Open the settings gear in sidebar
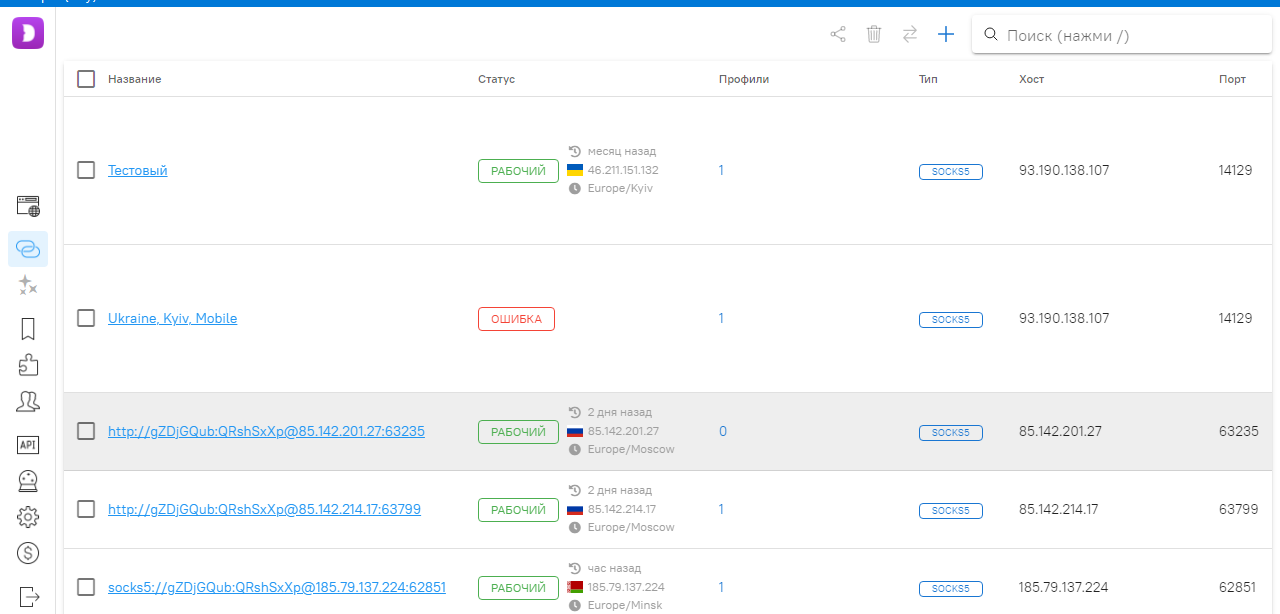1280x614 pixels. pos(28,517)
